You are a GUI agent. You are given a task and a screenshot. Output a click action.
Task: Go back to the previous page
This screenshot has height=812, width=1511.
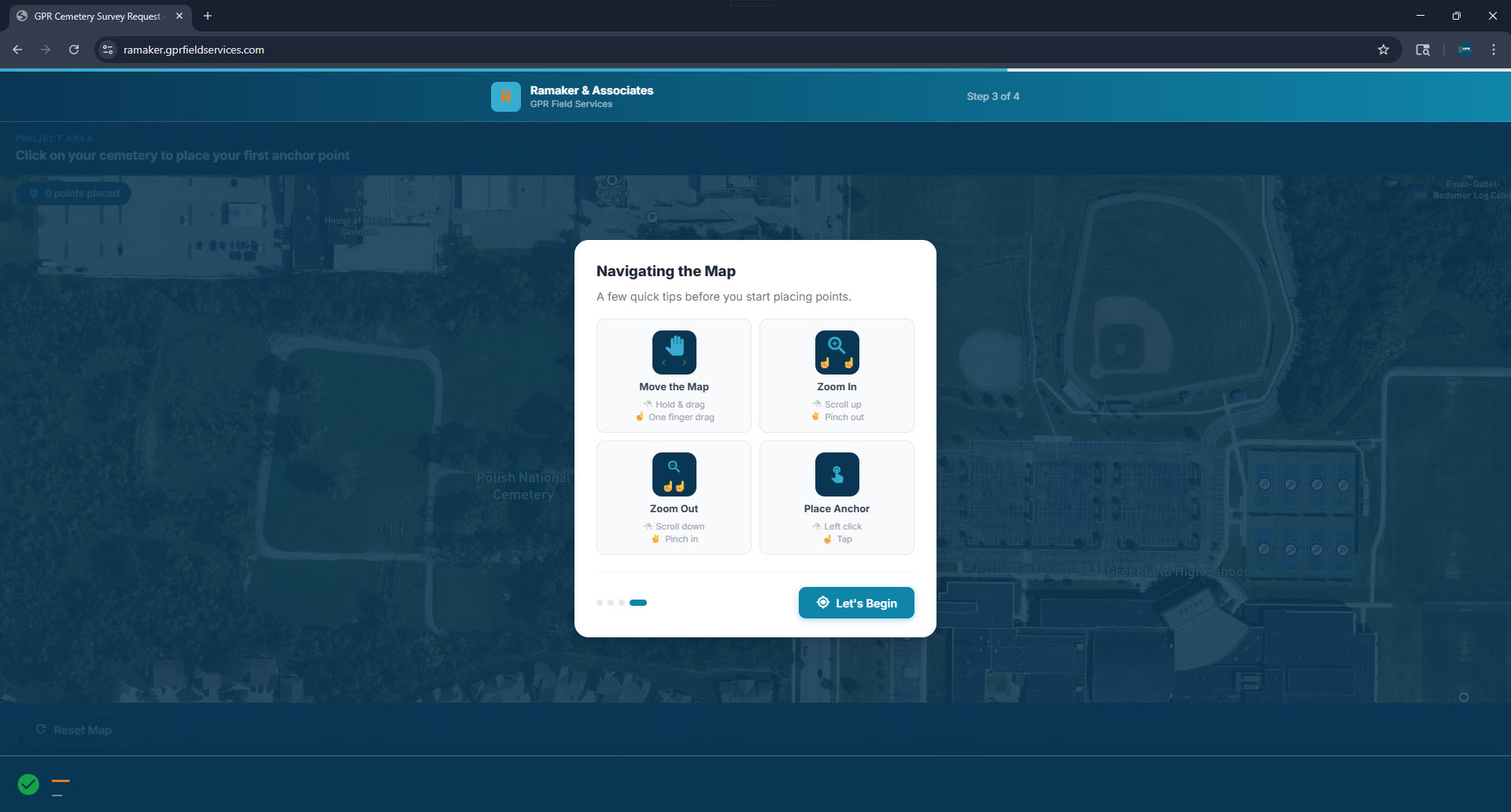pos(17,50)
